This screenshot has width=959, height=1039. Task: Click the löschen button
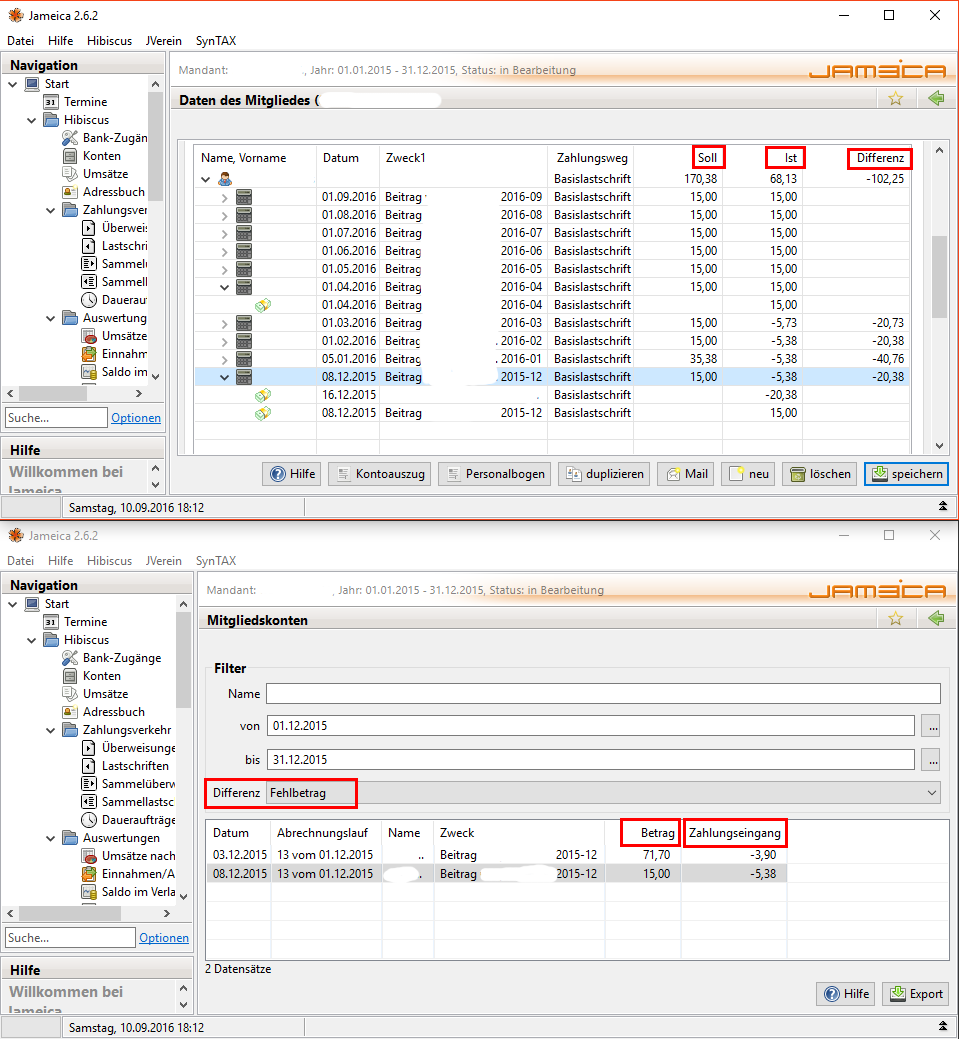(x=820, y=474)
